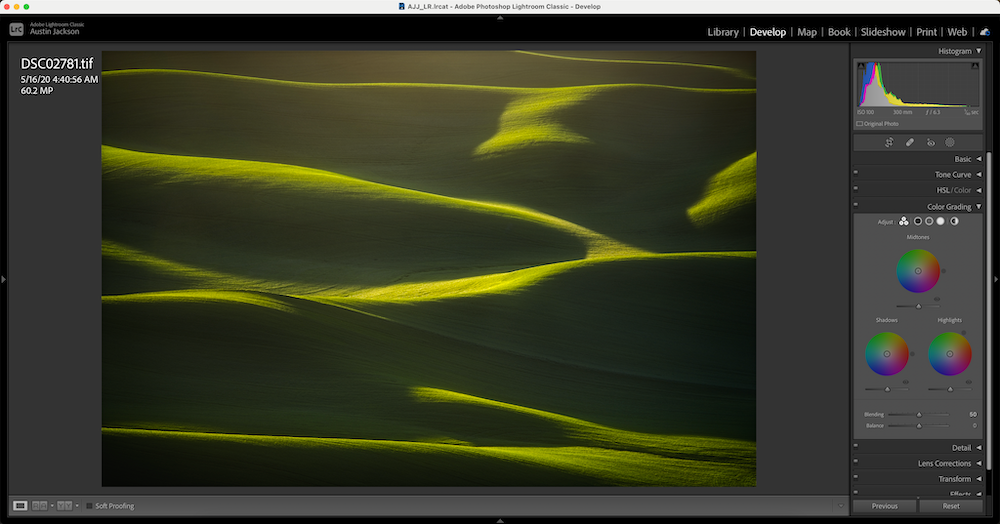Toggle the Lens Corrections panel switch
This screenshot has width=1000, height=524.
pos(856,461)
